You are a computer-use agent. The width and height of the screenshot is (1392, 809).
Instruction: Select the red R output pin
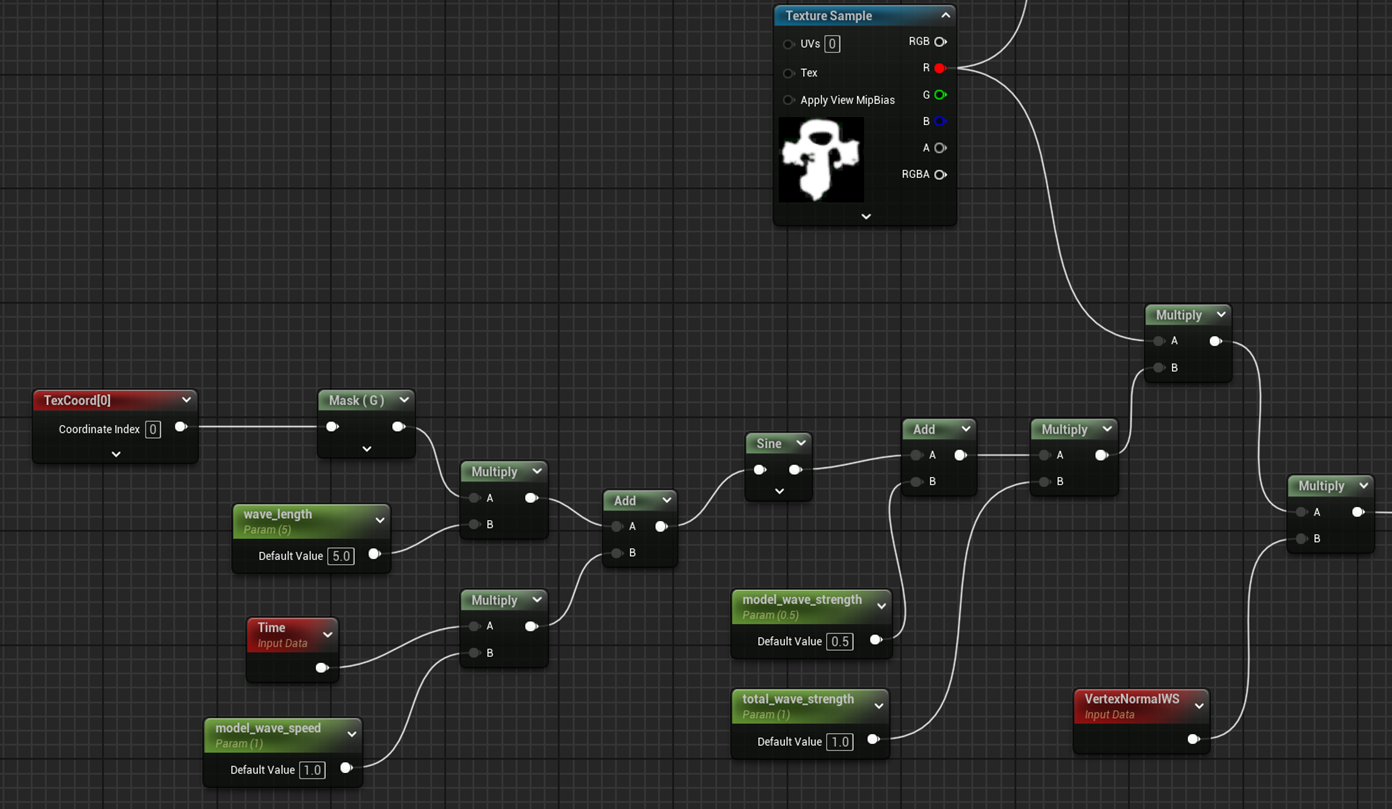pyautogui.click(x=940, y=68)
